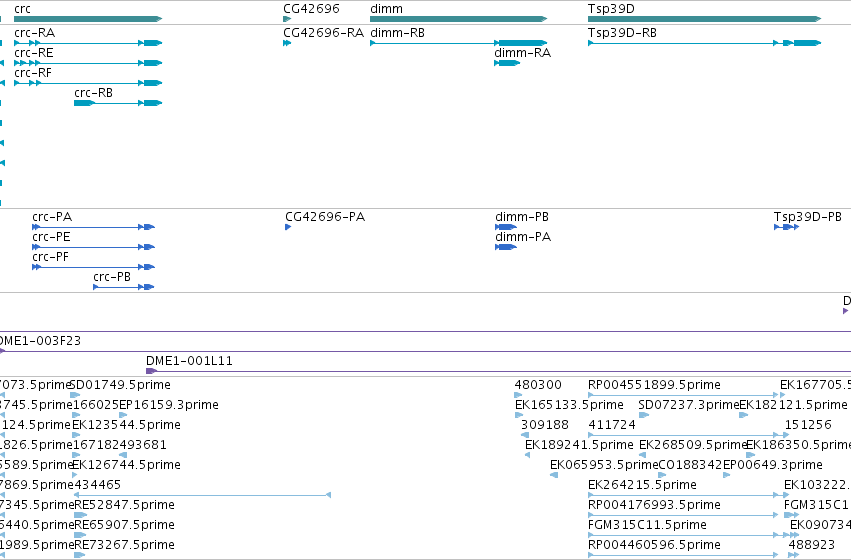
Task: Click EST entry 480300
Action: pos(538,385)
